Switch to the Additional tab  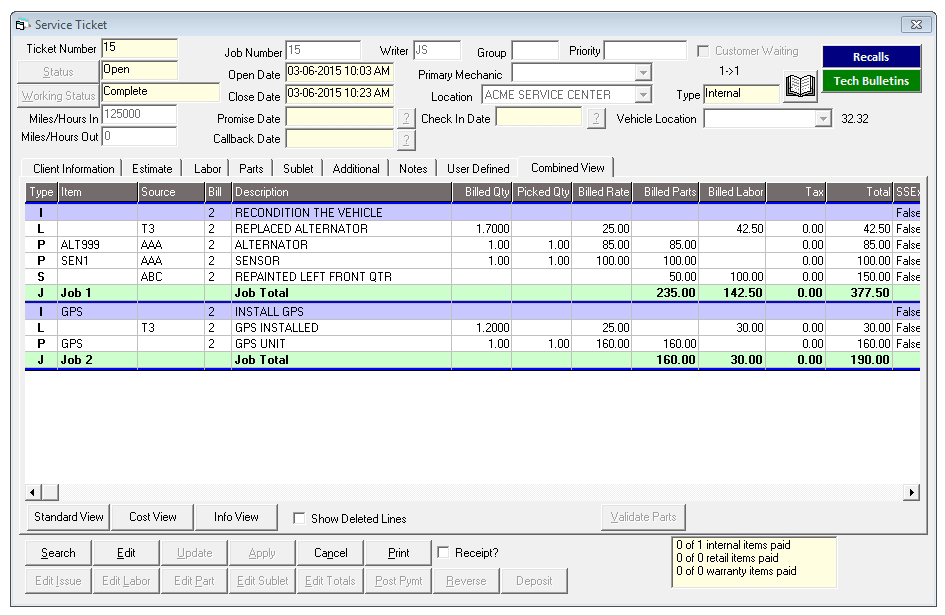(x=356, y=169)
